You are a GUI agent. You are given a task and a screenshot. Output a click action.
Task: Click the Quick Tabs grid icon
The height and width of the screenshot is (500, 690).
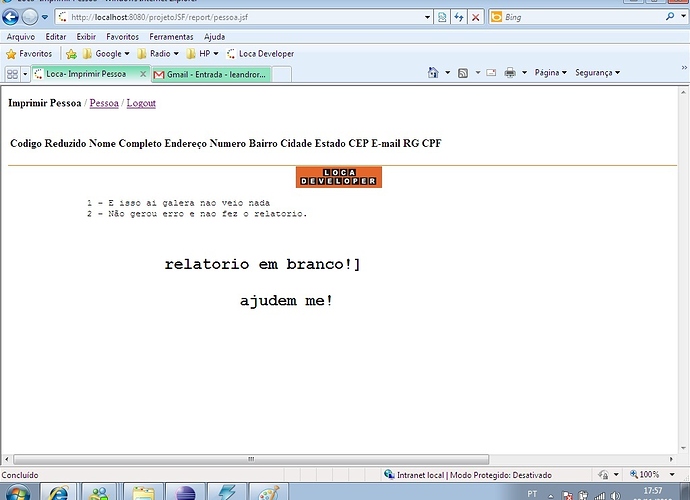tap(12, 74)
